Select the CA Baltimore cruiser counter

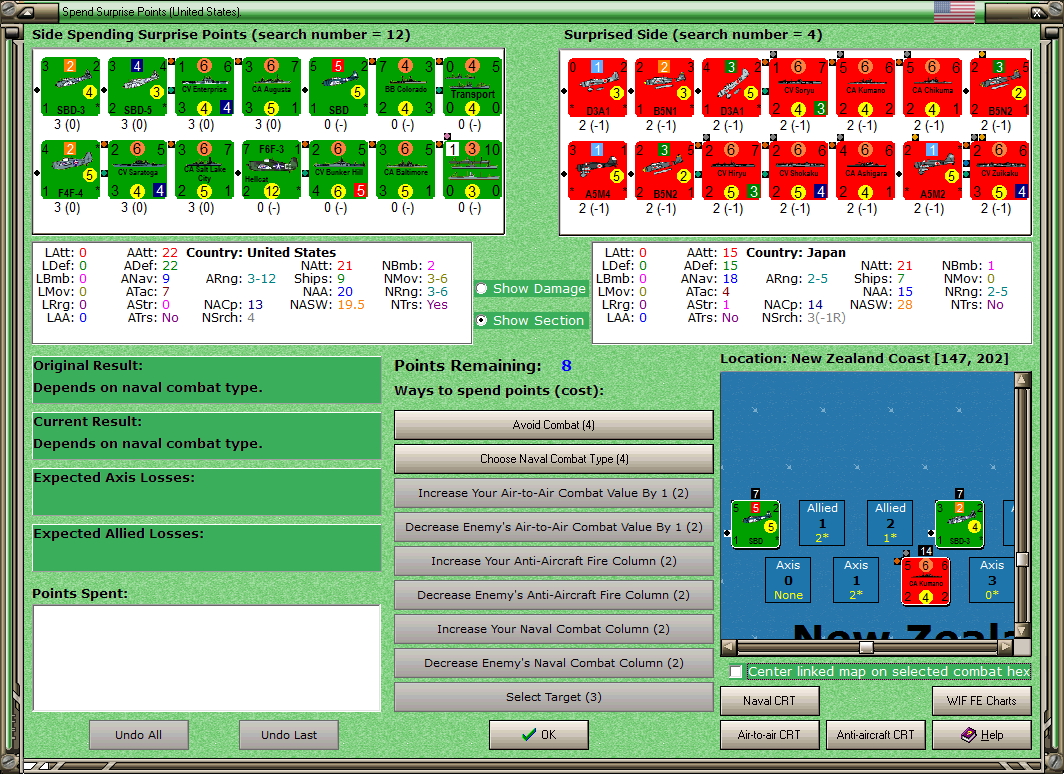point(406,170)
